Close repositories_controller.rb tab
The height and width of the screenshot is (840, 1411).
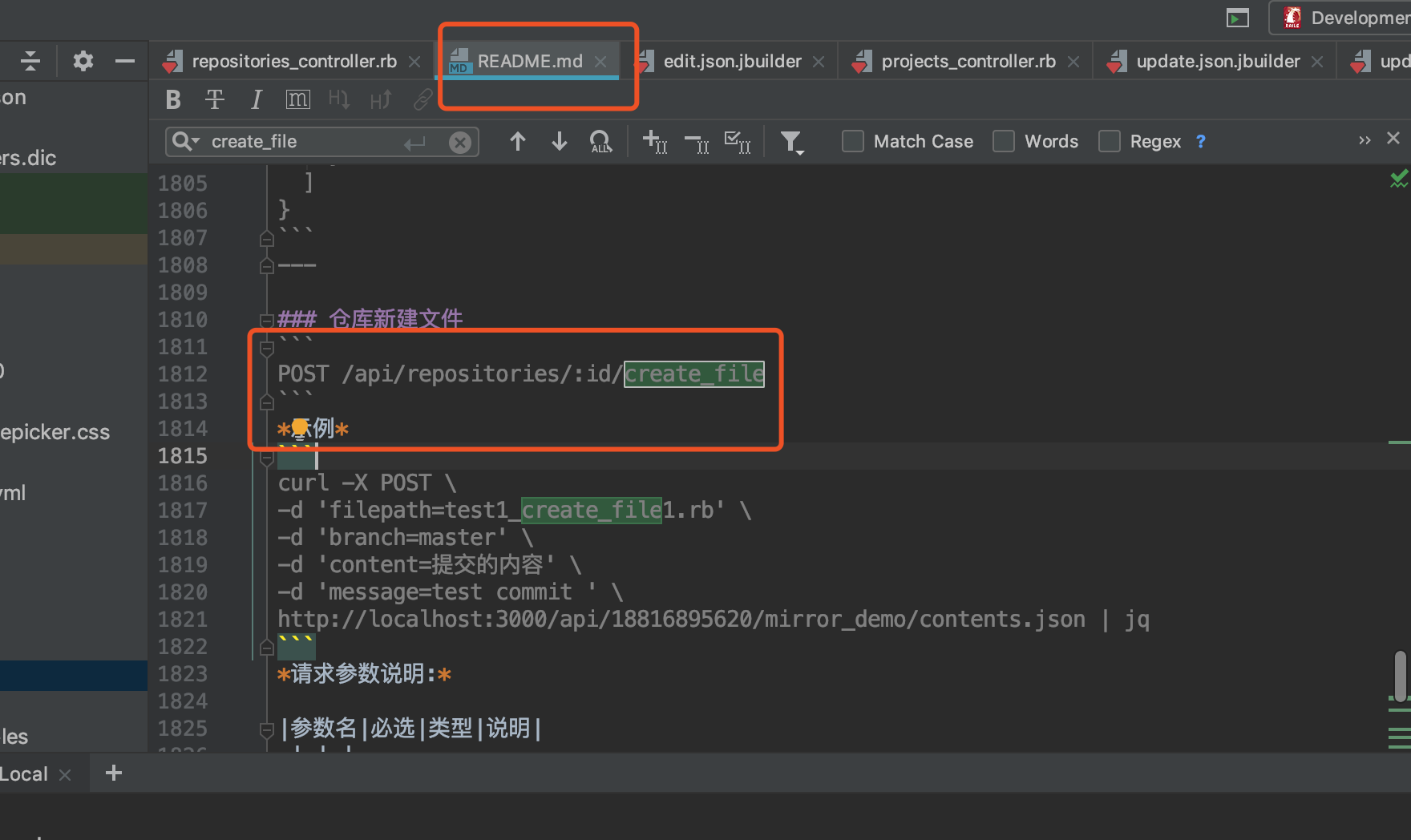[414, 62]
